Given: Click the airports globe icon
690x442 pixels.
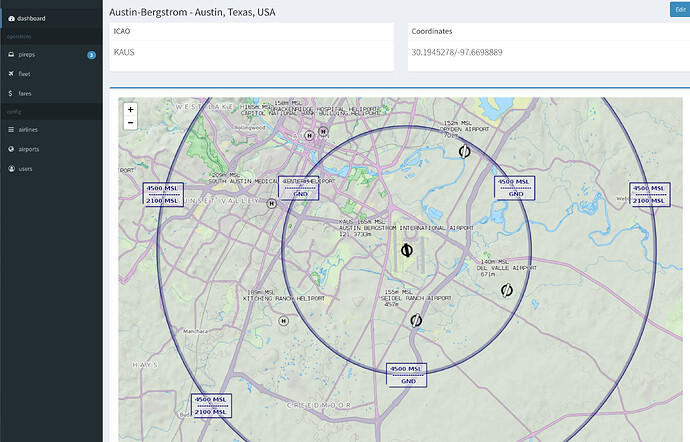Looking at the screenshot, I should click(11, 149).
